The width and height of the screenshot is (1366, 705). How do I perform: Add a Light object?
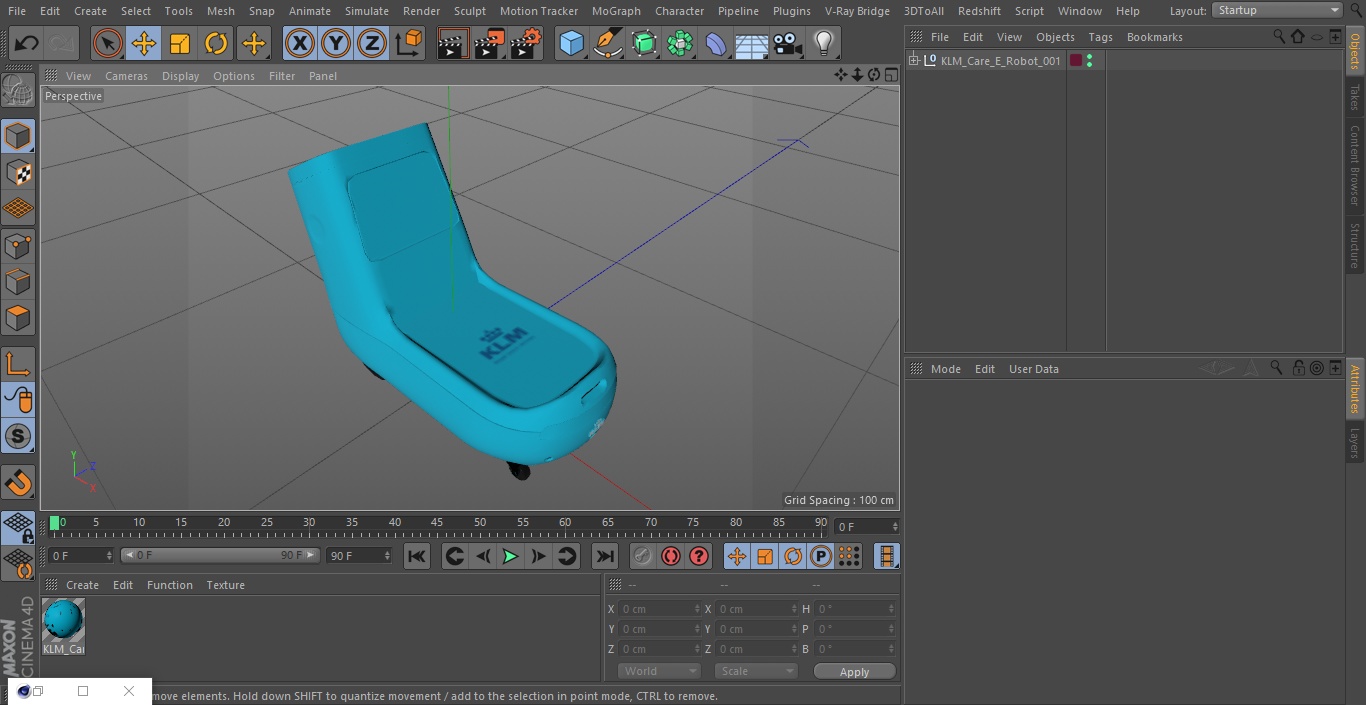point(823,44)
